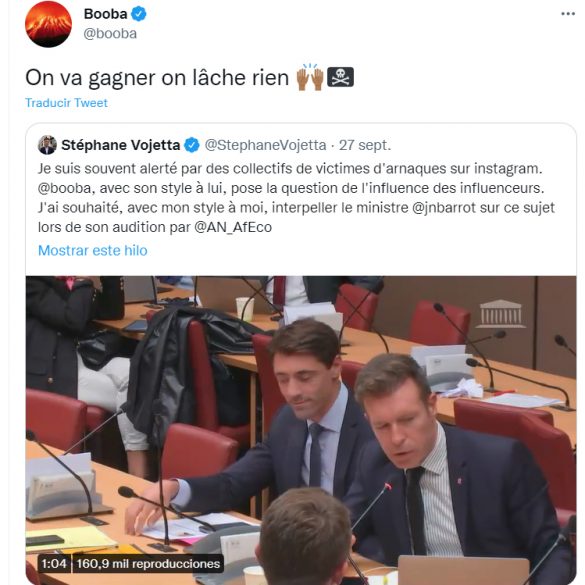Open the @booba mention in quoted text
Screen dimensions: 585x585
pos(64,188)
